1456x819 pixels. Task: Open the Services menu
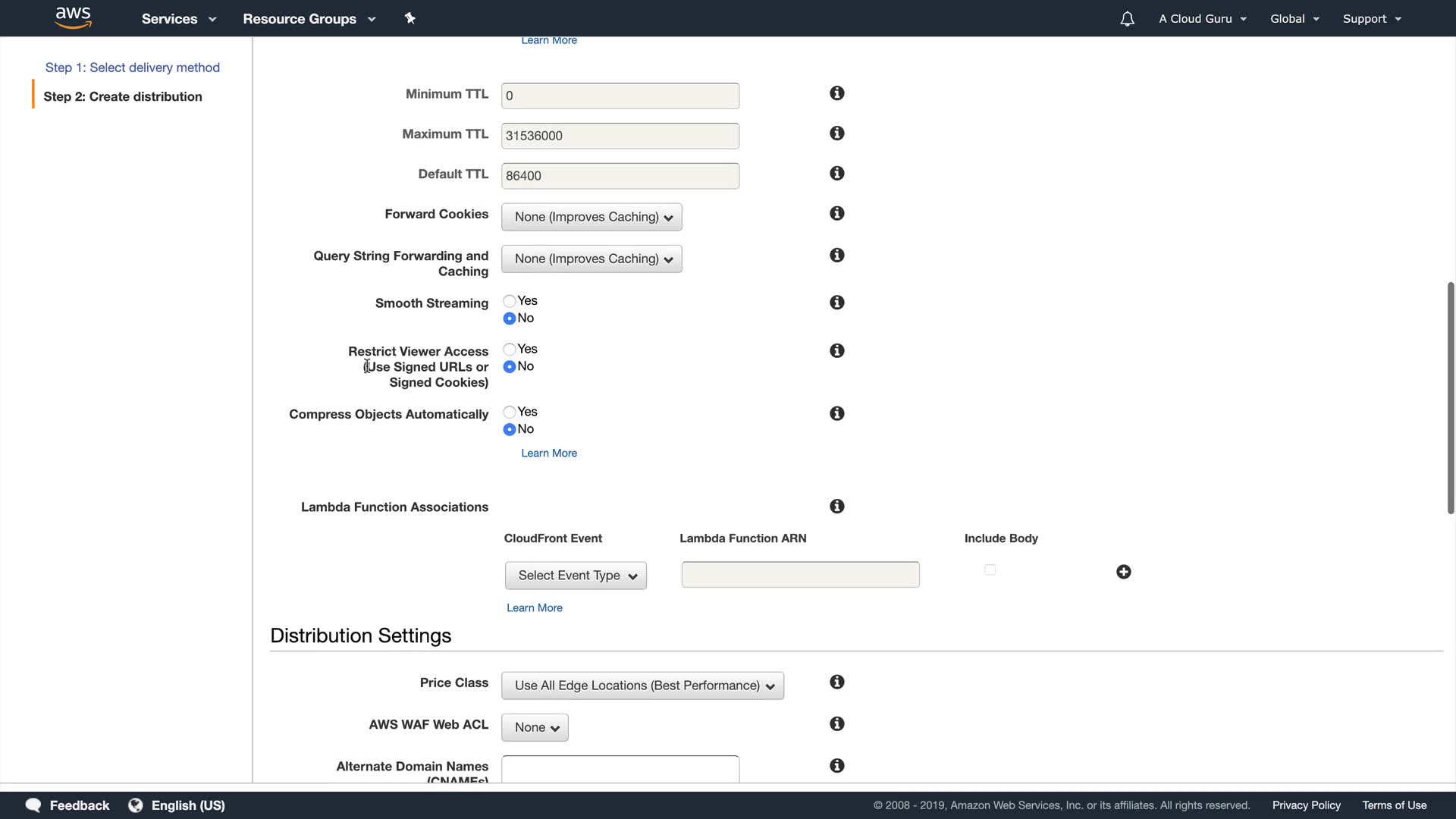click(178, 19)
